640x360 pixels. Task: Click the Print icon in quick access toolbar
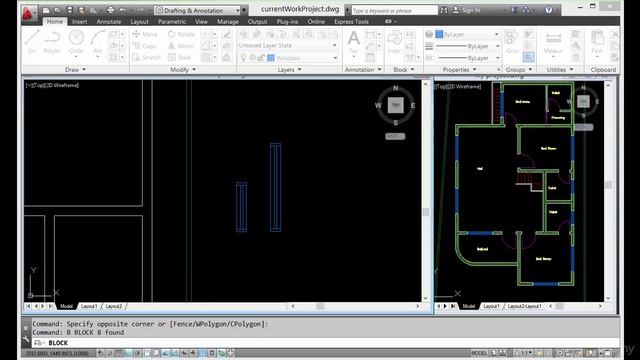pyautogui.click(x=110, y=10)
